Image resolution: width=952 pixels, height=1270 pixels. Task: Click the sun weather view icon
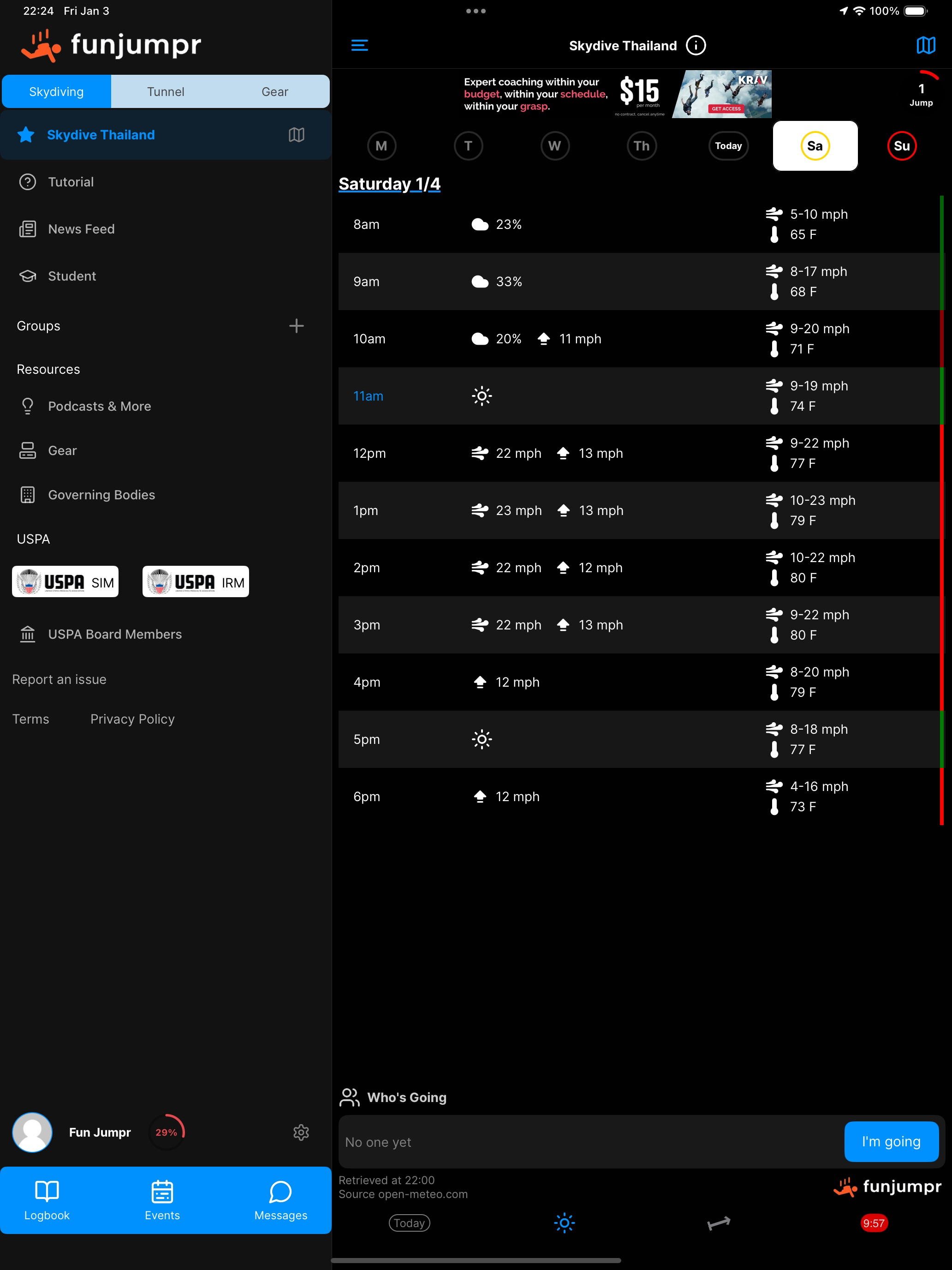point(564,1223)
